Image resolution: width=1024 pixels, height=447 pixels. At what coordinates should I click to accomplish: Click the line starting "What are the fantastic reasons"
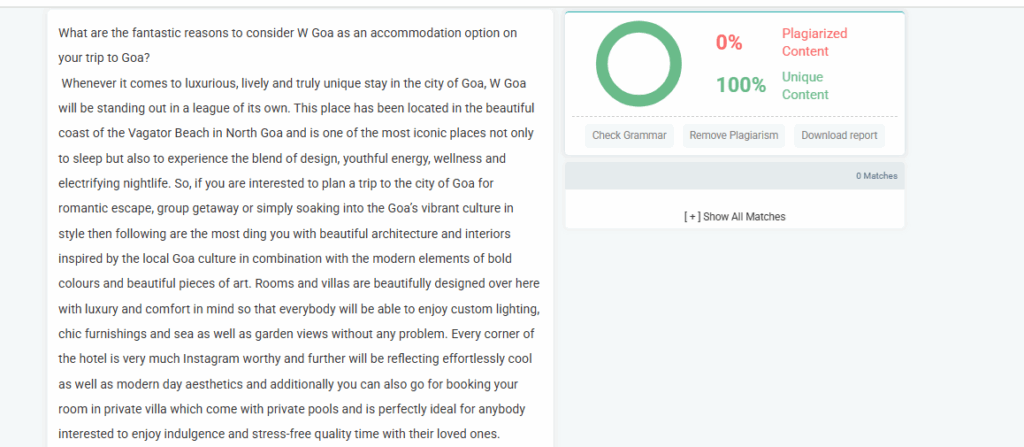click(x=287, y=32)
